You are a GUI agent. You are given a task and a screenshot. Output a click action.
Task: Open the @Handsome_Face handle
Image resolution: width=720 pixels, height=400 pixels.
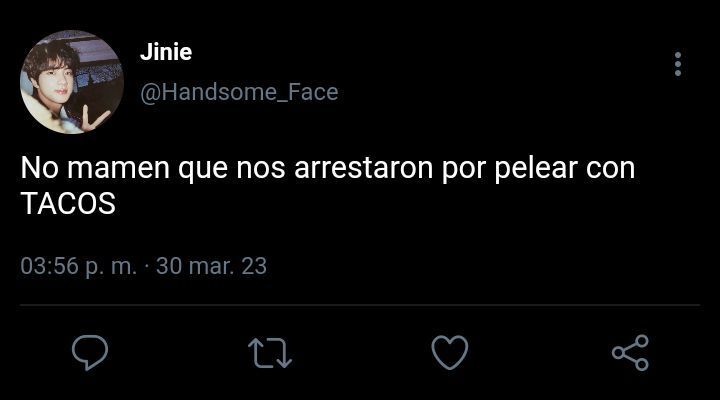(x=239, y=92)
